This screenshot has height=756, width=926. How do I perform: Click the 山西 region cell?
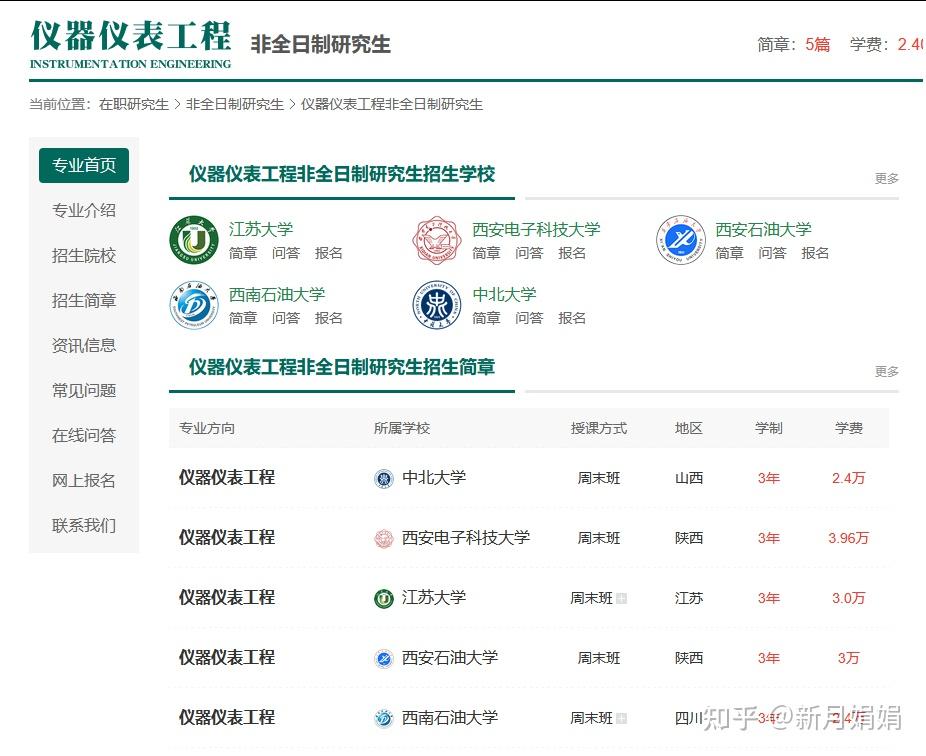click(689, 478)
